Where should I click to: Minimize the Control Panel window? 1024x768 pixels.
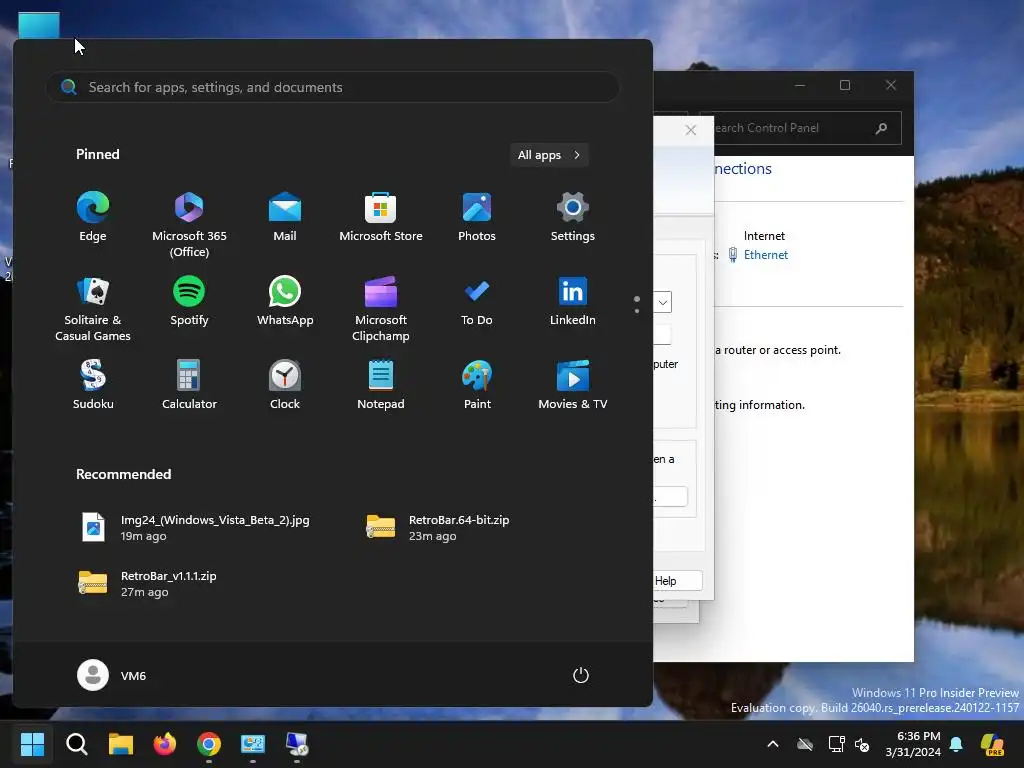tap(799, 85)
